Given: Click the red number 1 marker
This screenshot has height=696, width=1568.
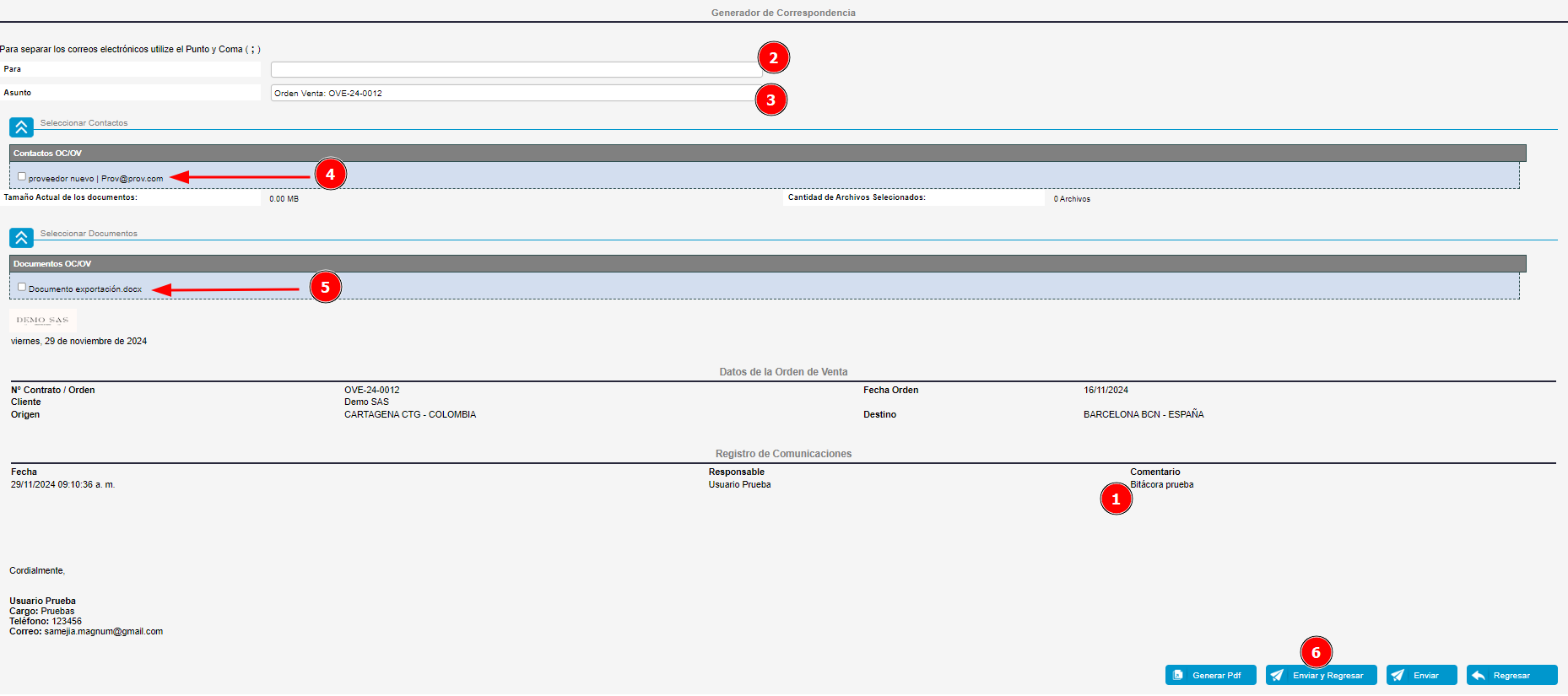Looking at the screenshot, I should [x=1116, y=499].
